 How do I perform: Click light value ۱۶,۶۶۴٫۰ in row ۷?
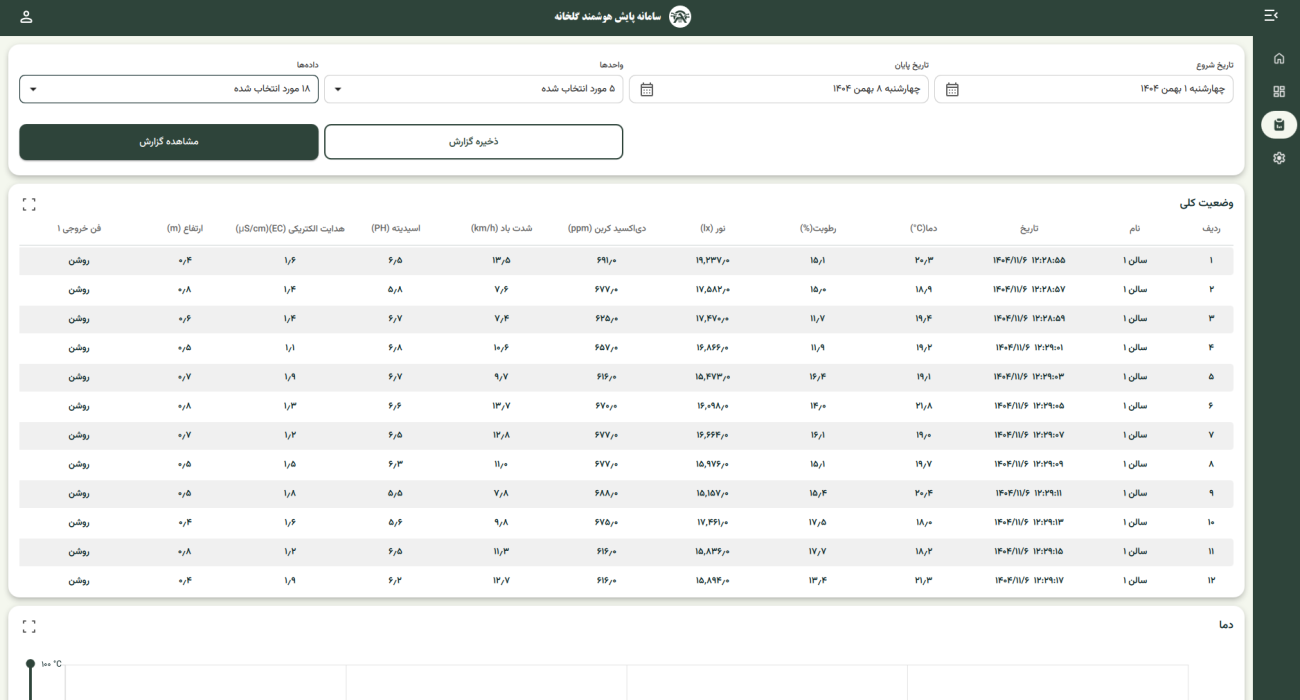click(712, 435)
